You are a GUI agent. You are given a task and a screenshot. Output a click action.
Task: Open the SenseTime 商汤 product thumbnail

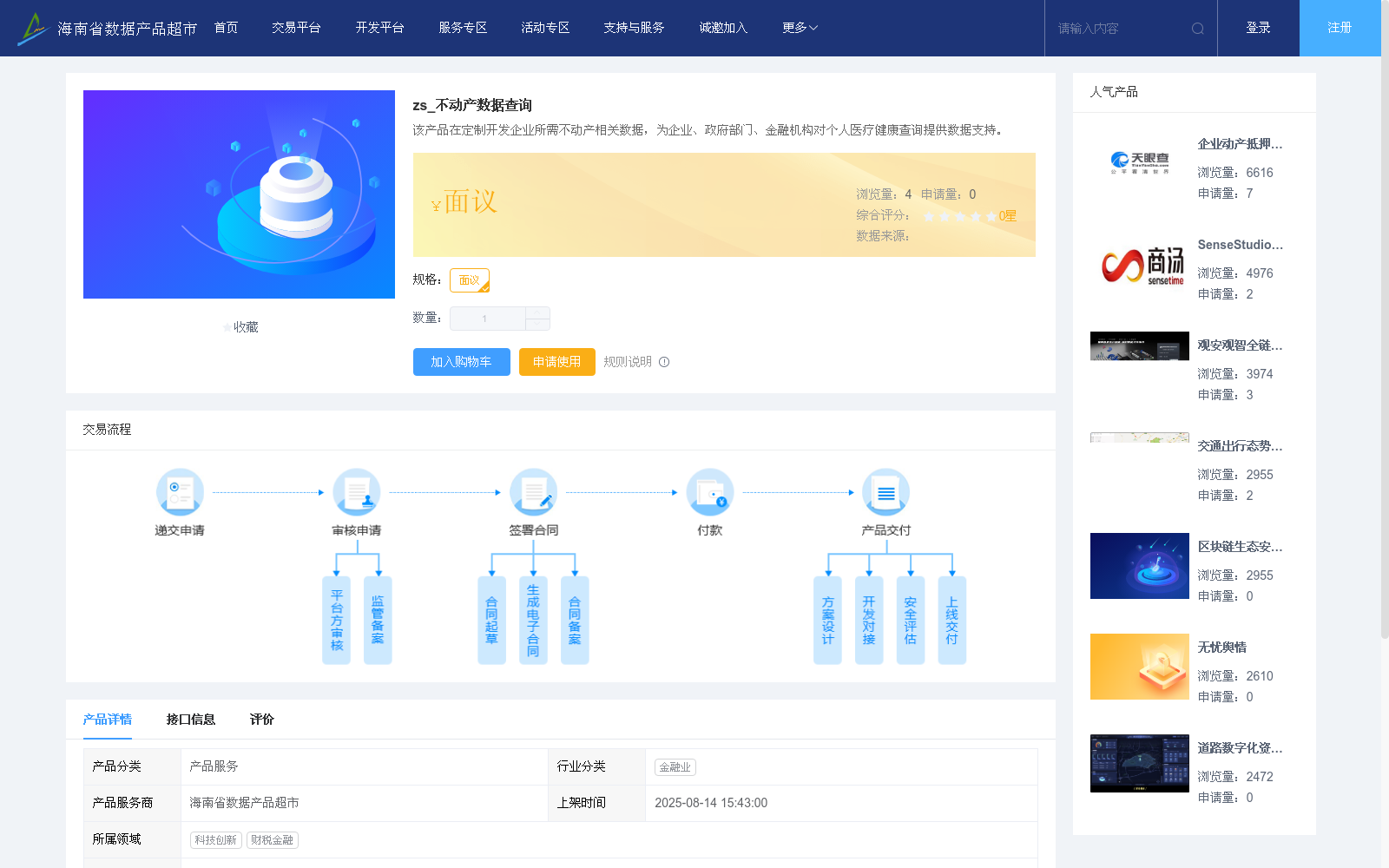coord(1140,264)
